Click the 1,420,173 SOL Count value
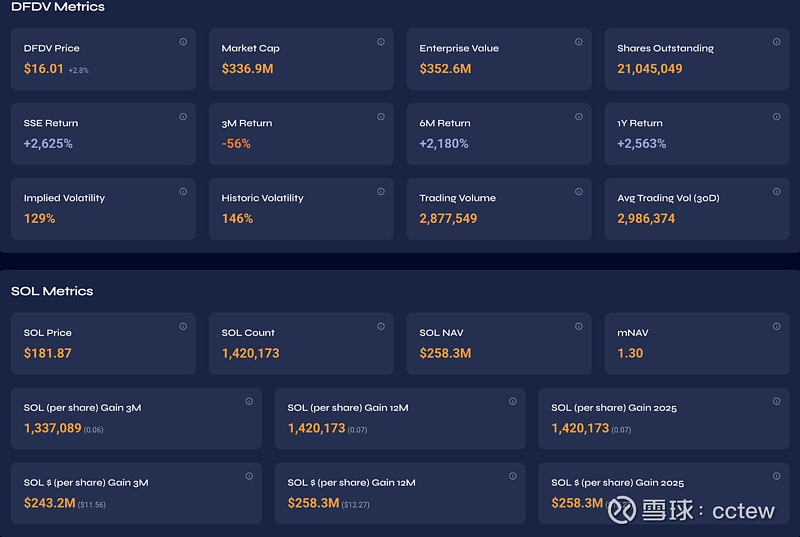Viewport: 800px width, 537px height. coord(251,353)
